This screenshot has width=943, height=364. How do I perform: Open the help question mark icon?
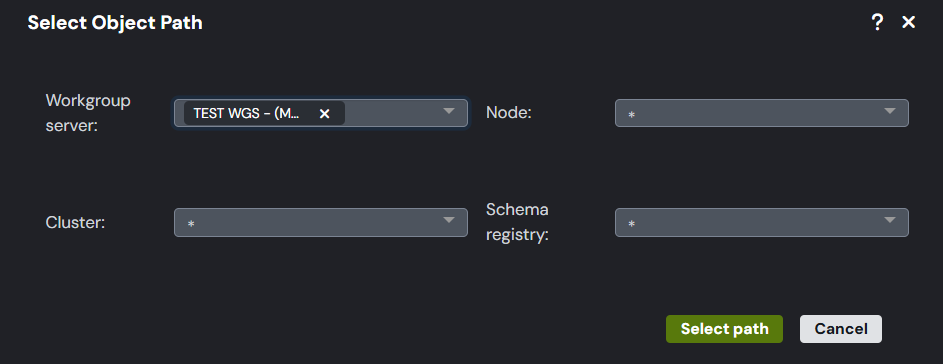877,23
